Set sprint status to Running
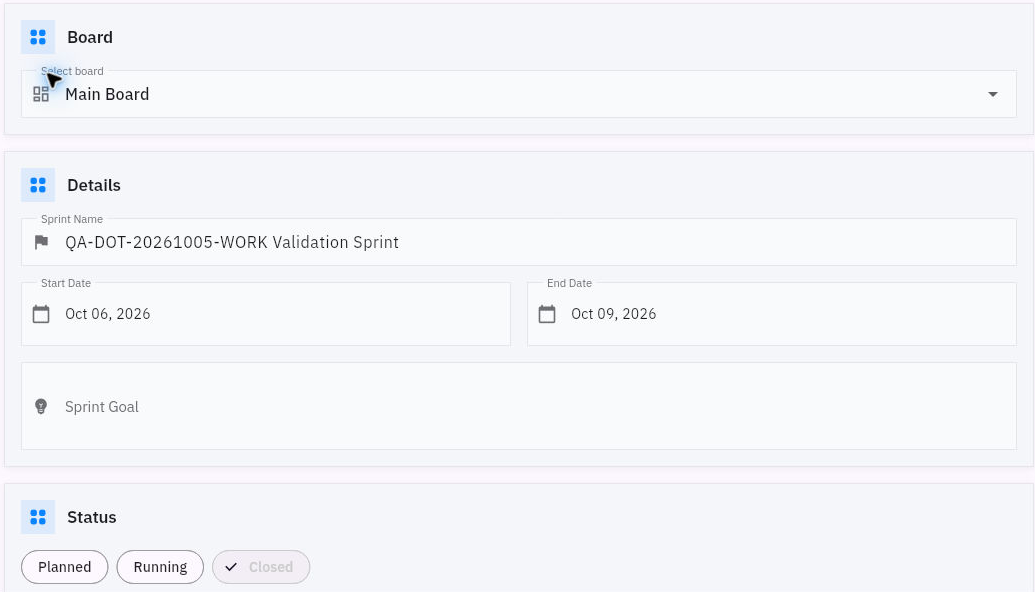 pos(160,567)
